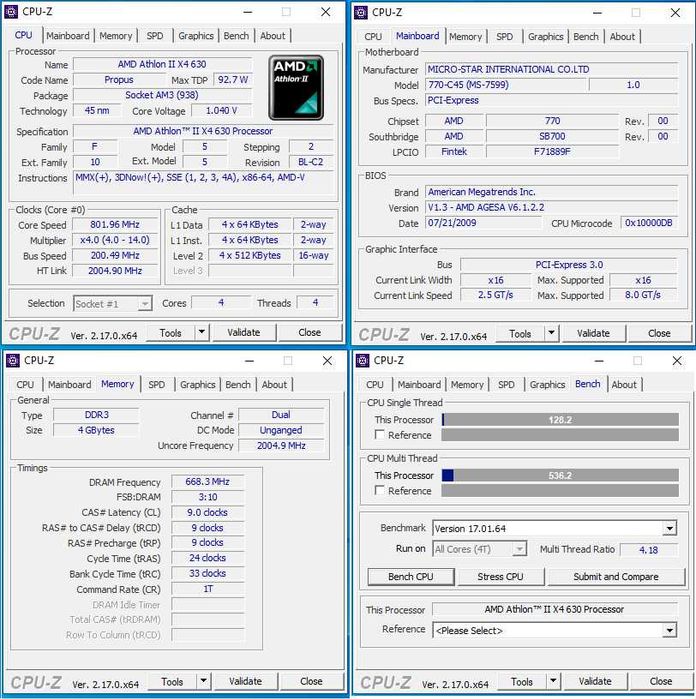Click Submit and Compare button

click(616, 577)
